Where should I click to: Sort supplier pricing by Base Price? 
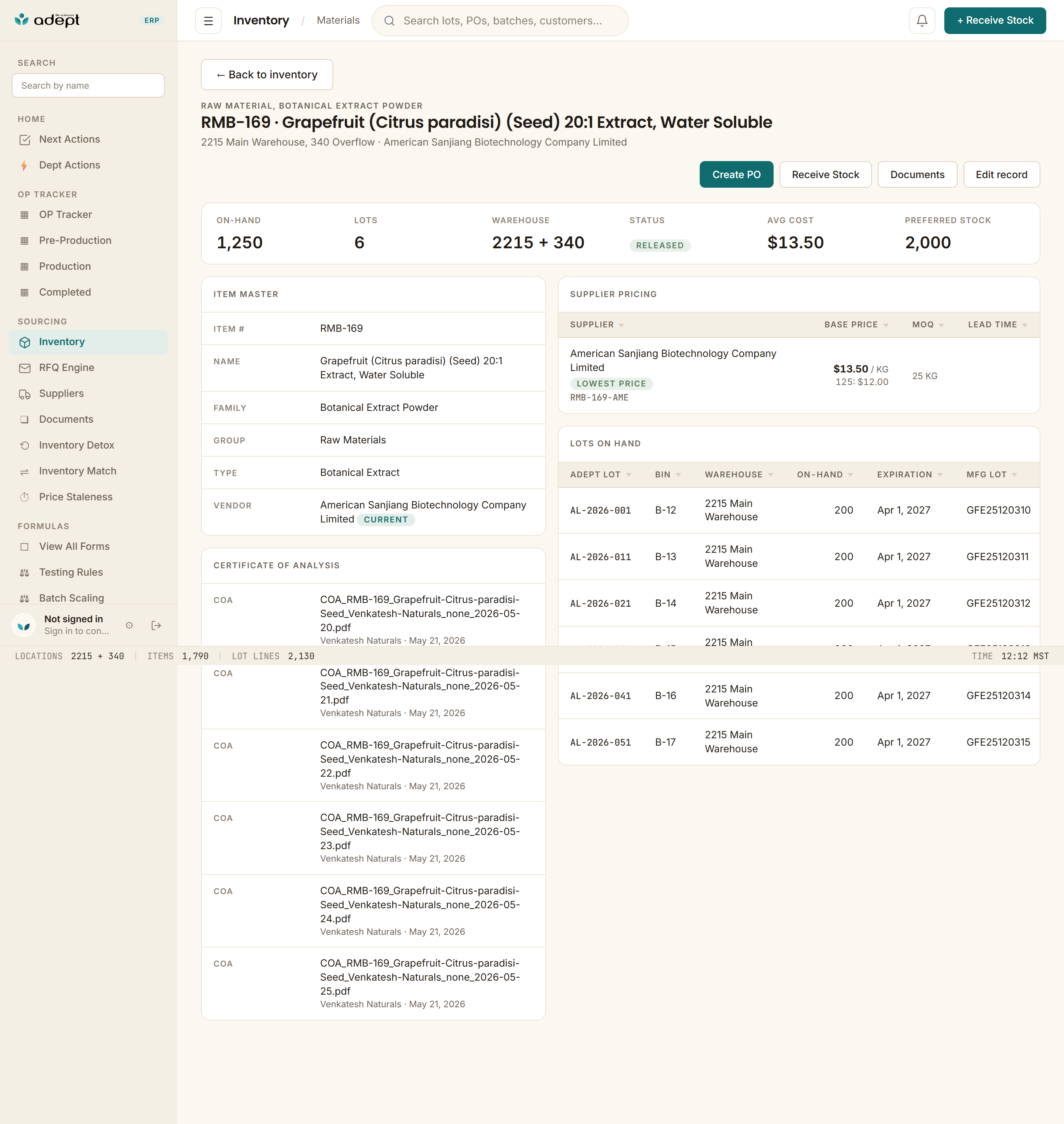pos(856,325)
